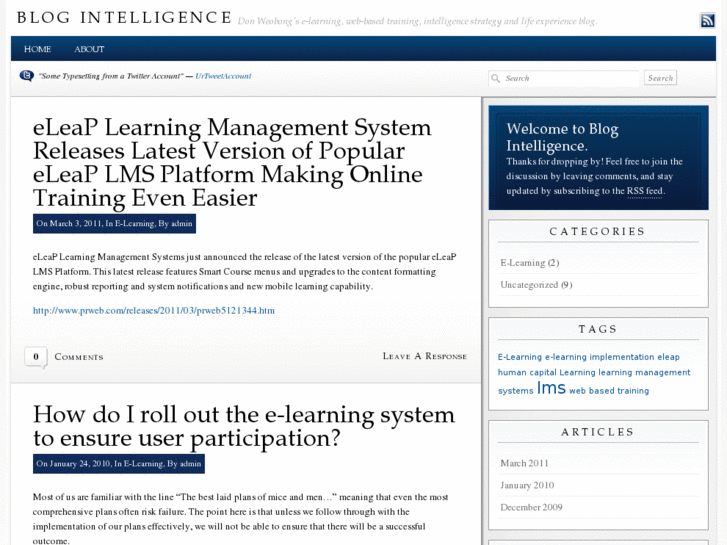The image size is (727, 545).
Task: Click the Categories widget heading
Action: 597,231
